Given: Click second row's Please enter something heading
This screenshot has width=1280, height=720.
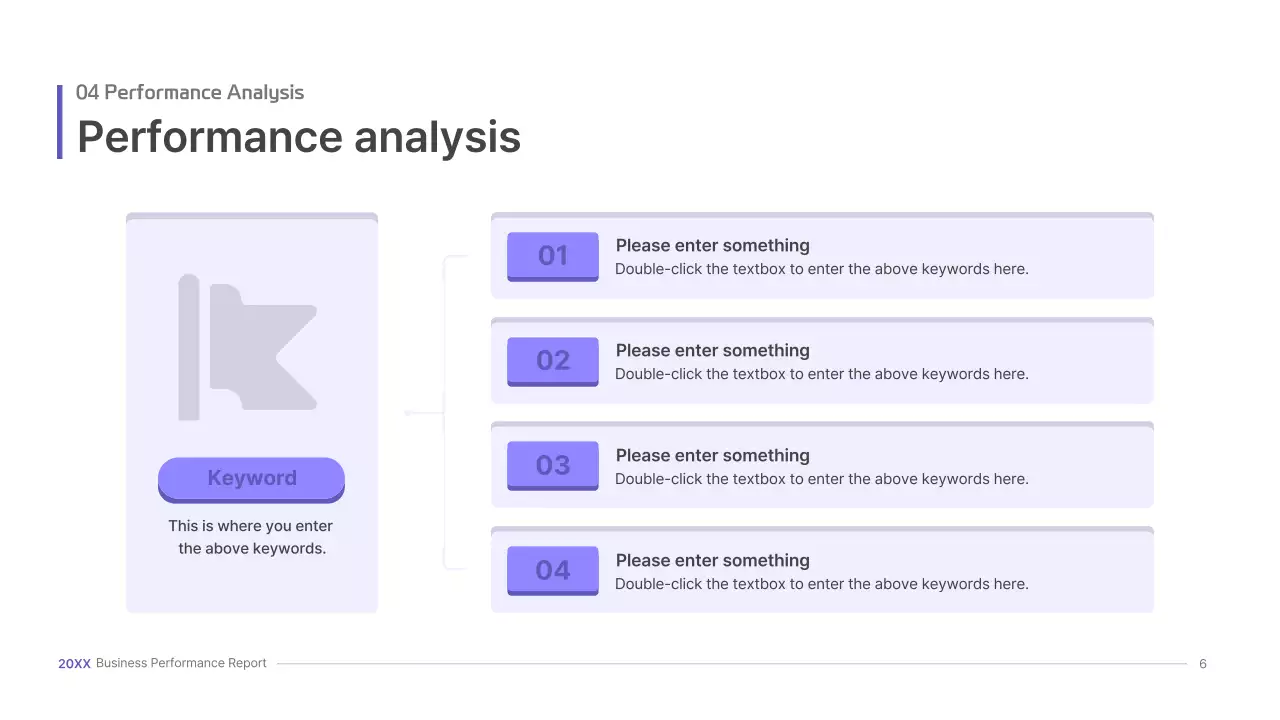Looking at the screenshot, I should tap(713, 351).
